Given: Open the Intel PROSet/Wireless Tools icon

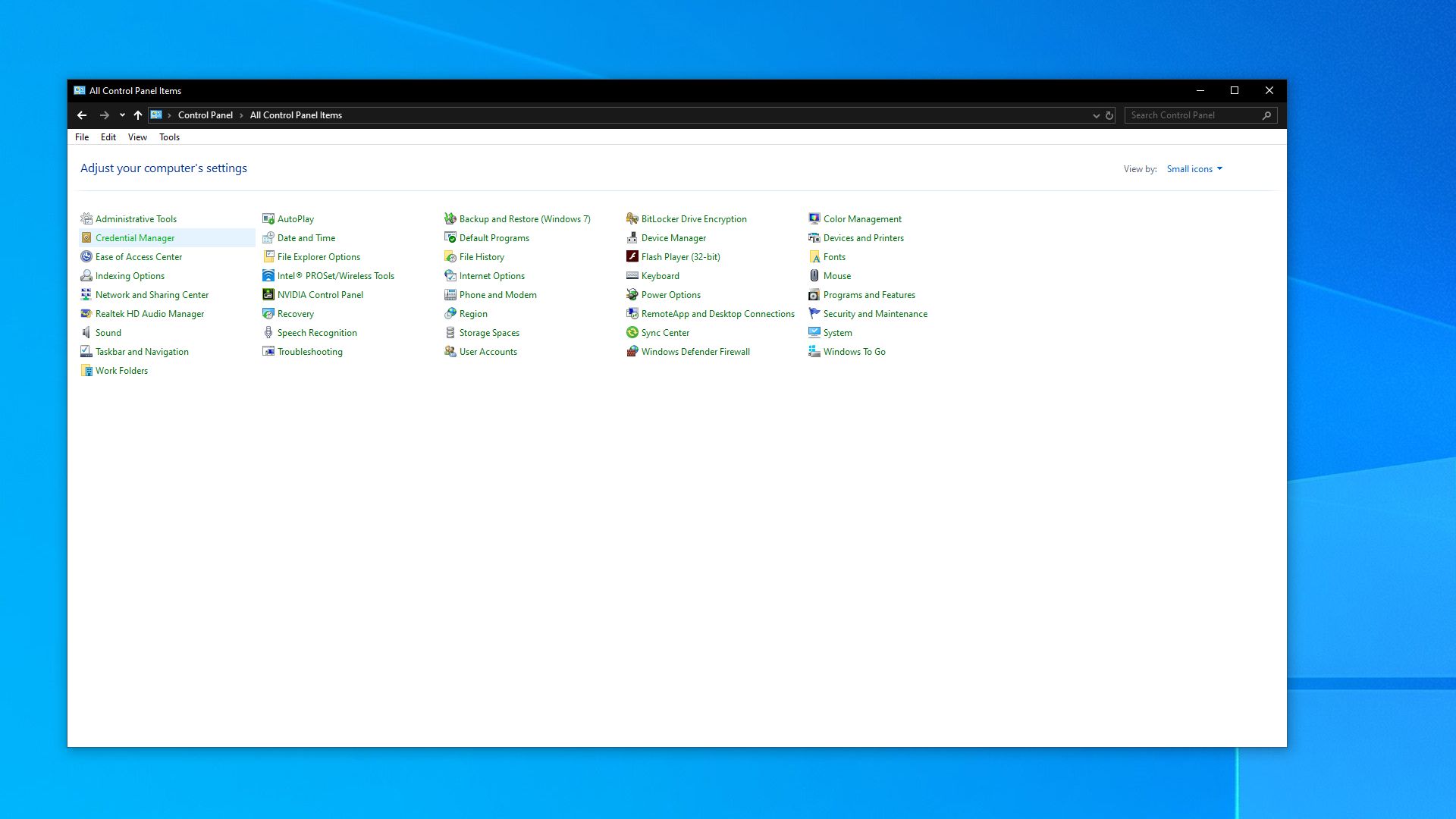Looking at the screenshot, I should pyautogui.click(x=268, y=275).
